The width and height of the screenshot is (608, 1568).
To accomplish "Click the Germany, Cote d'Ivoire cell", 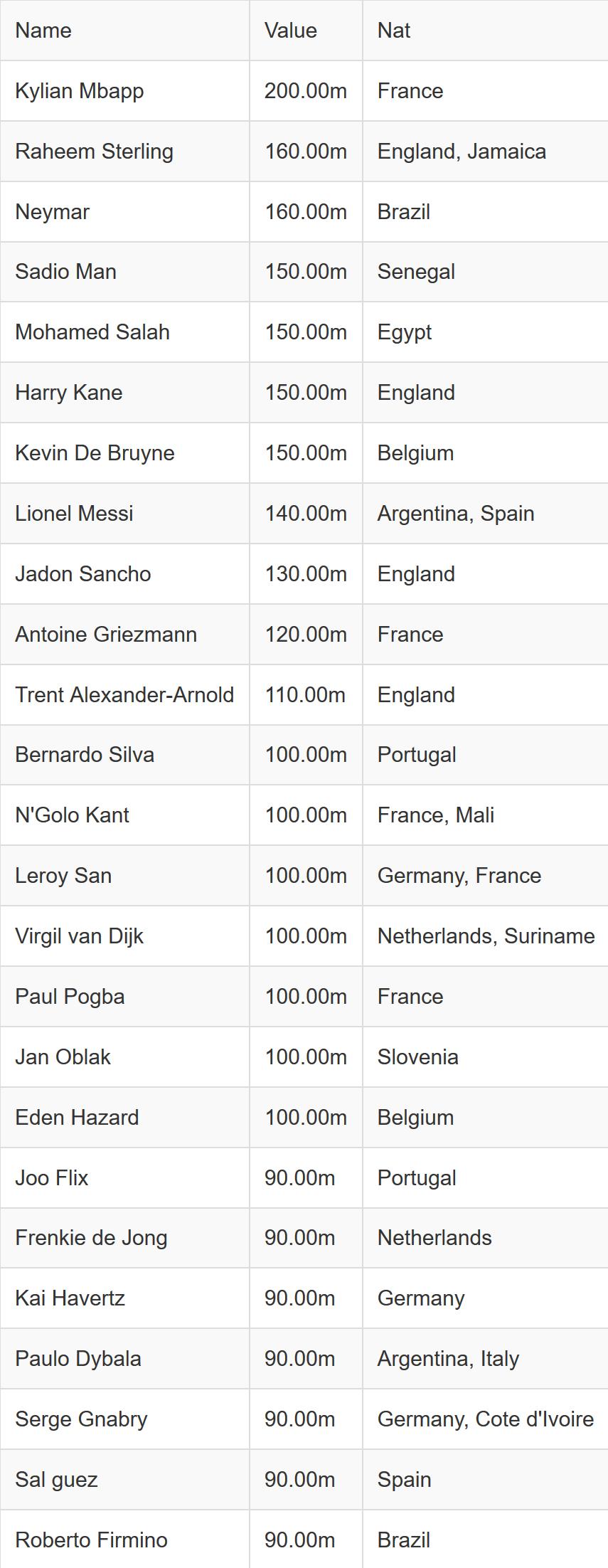I will 485,1419.
